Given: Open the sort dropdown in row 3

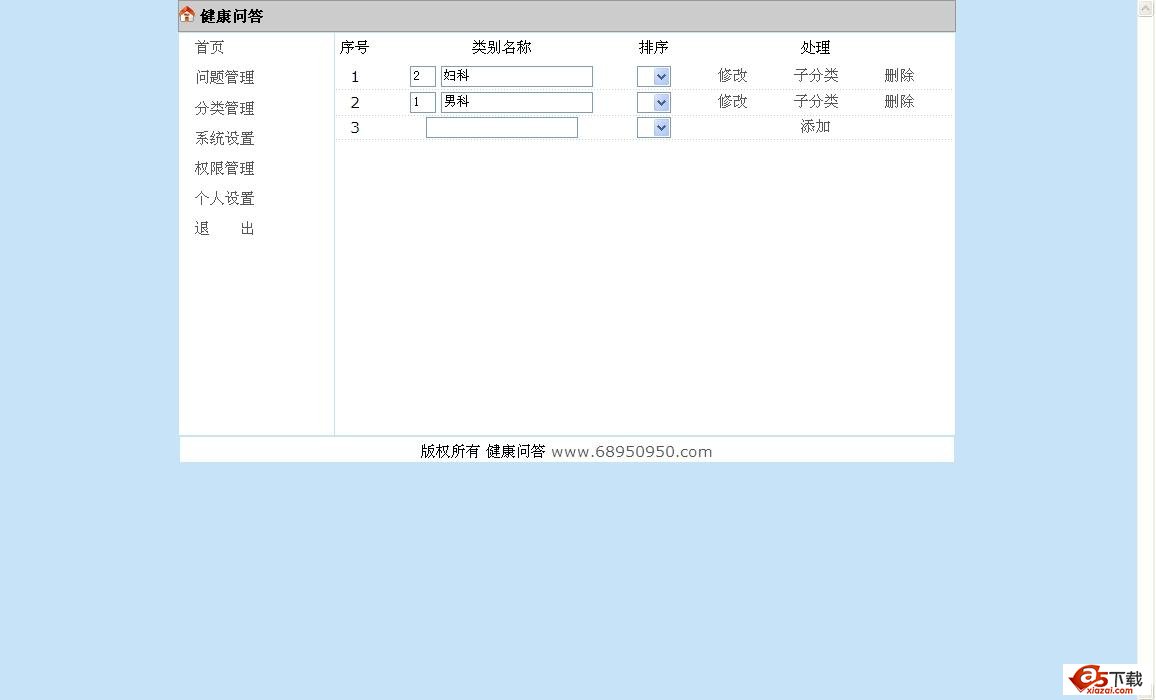Looking at the screenshot, I should [654, 128].
